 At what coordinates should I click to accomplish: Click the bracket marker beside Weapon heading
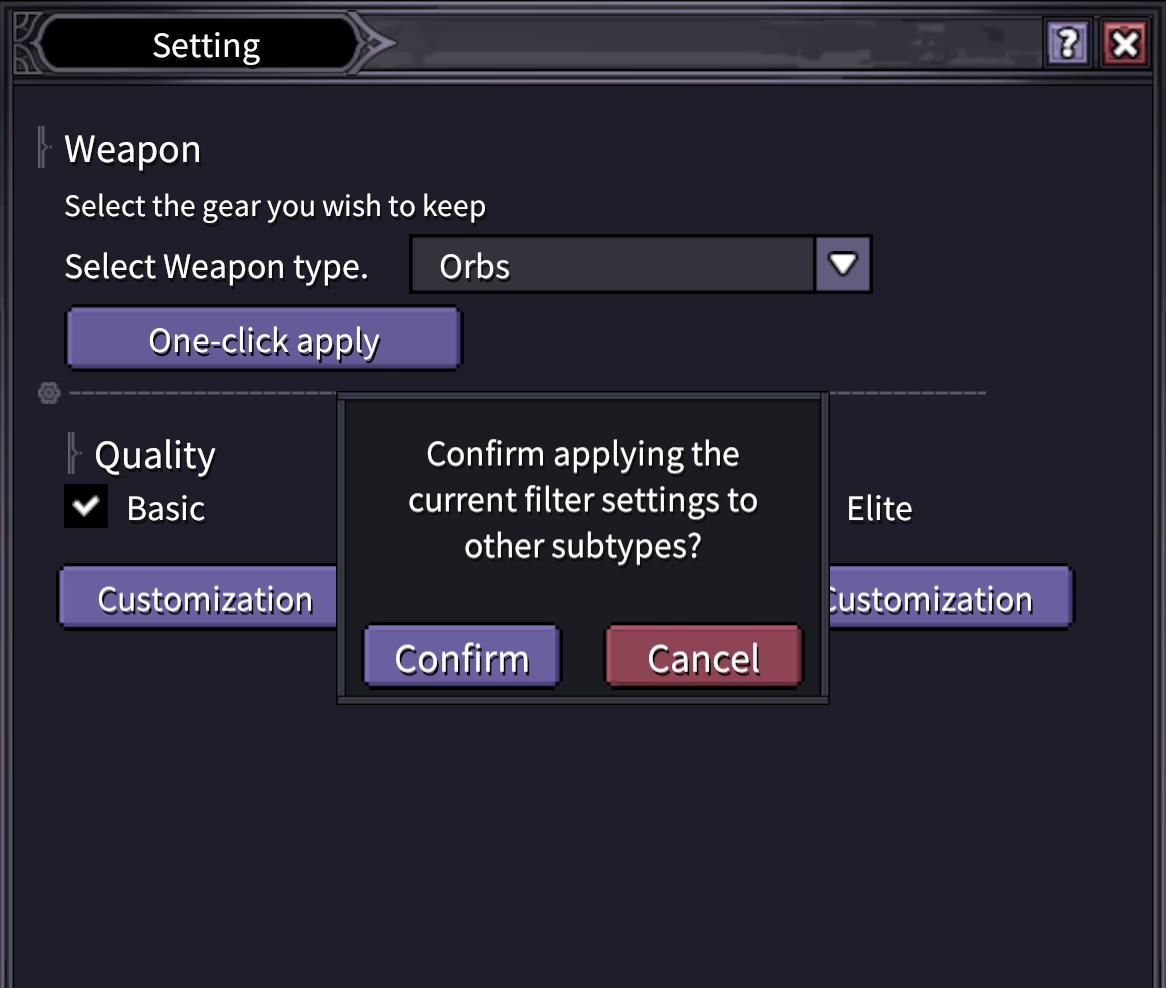click(43, 147)
